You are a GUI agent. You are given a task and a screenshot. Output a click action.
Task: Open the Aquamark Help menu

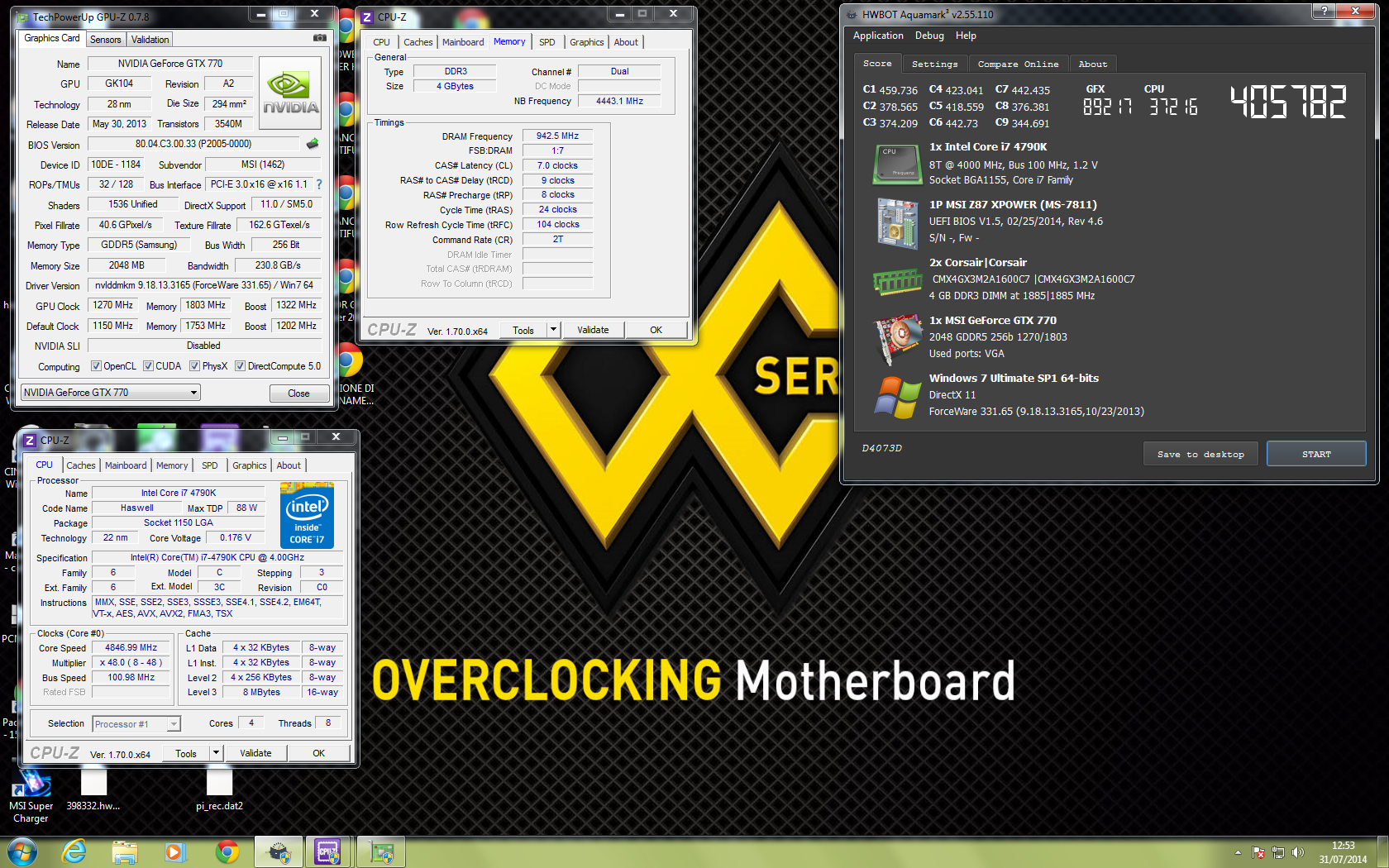click(x=966, y=36)
